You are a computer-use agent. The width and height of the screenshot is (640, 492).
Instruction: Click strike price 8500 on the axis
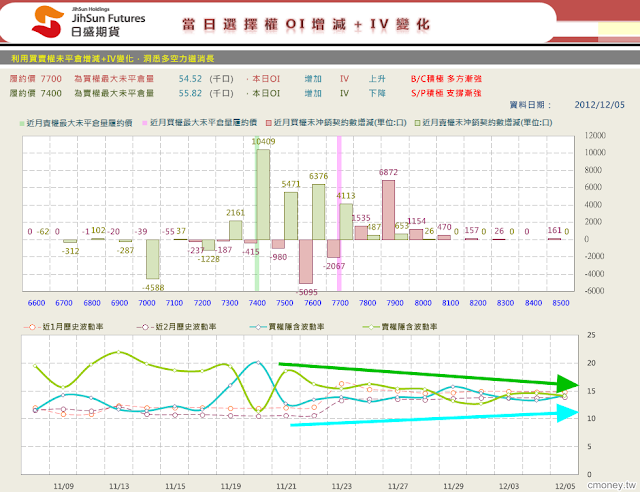pos(561,303)
